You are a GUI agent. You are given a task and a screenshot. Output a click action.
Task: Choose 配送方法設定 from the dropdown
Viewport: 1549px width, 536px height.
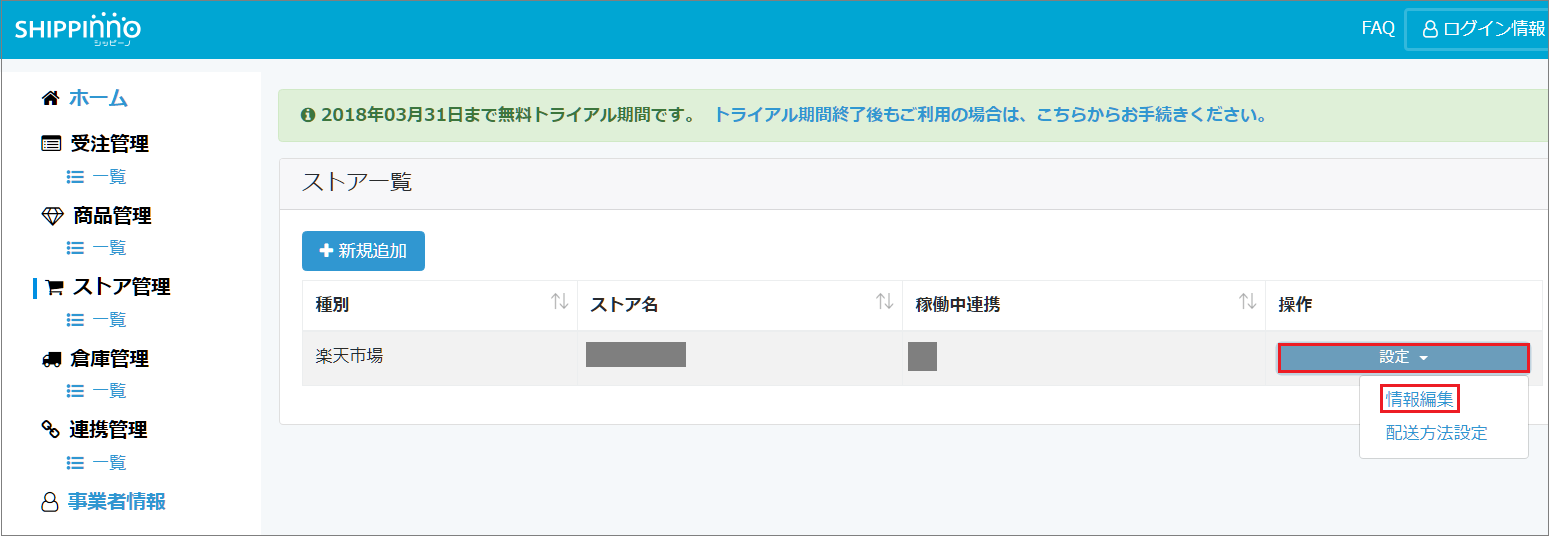point(1437,433)
